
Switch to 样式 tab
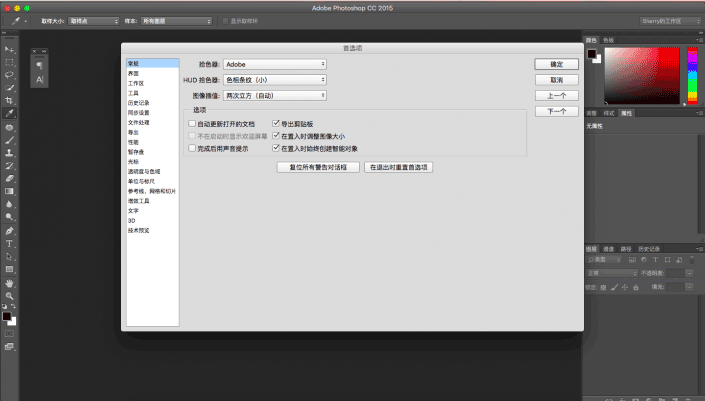tap(609, 113)
